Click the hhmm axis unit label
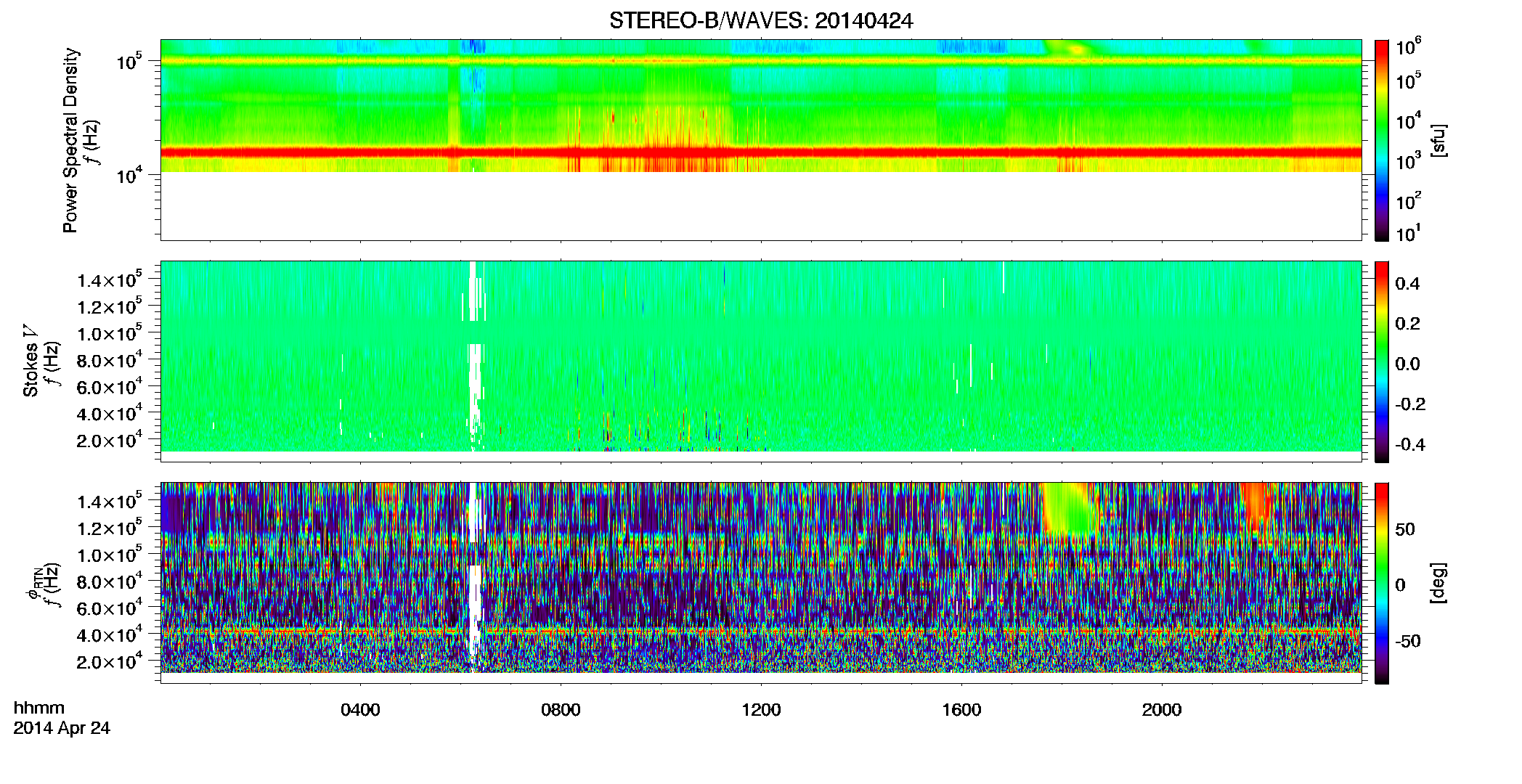Image resolution: width=1522 pixels, height=784 pixels. click(39, 709)
